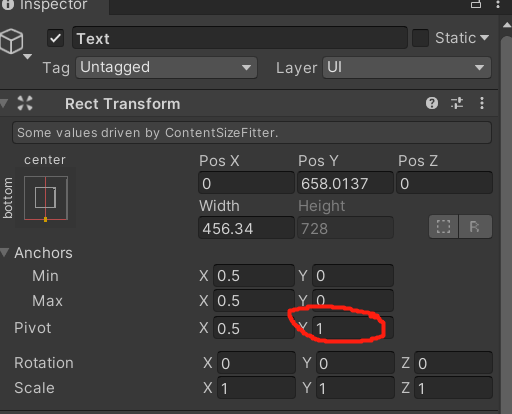
Task: Click the Inspector lock icon
Action: pos(476,4)
